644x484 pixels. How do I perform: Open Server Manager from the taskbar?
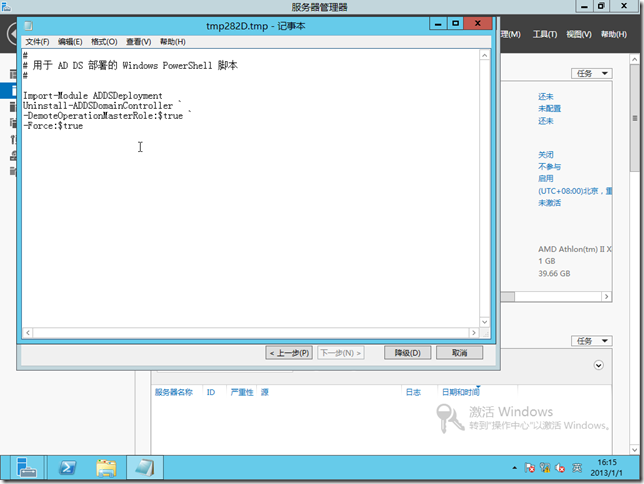[25, 468]
